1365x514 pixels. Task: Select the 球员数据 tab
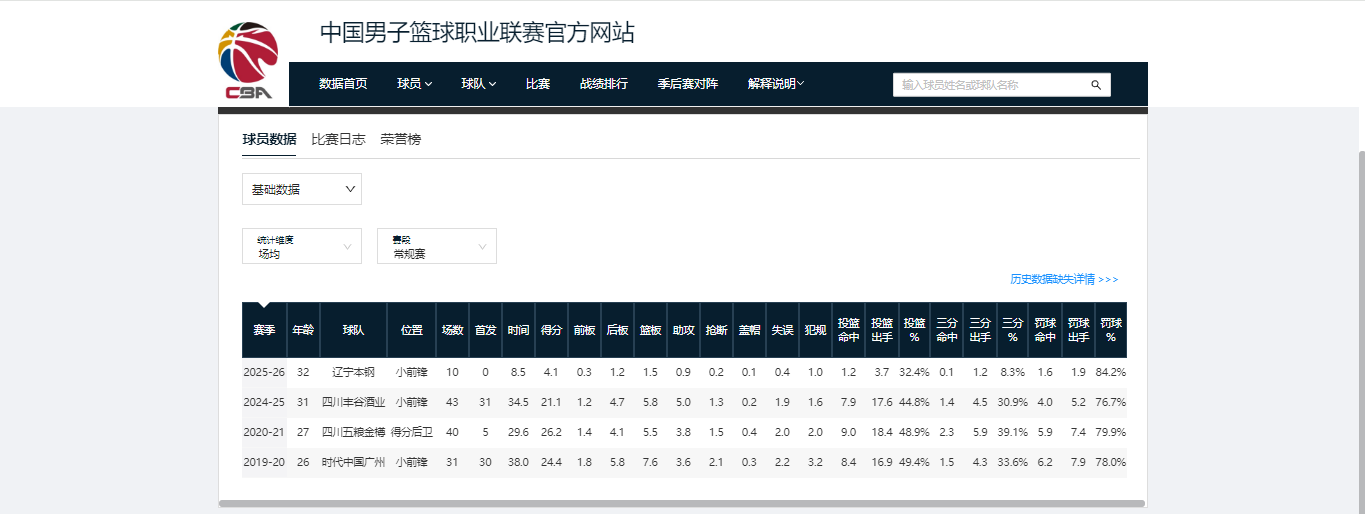pyautogui.click(x=269, y=139)
